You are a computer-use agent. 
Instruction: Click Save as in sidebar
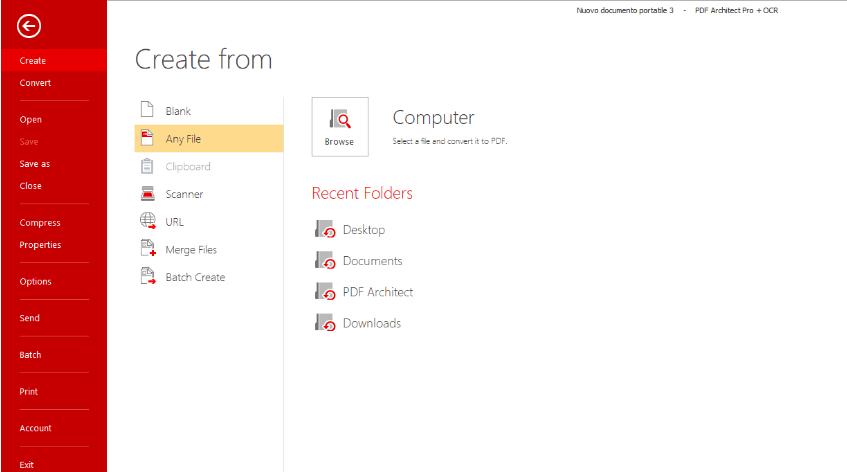point(35,164)
